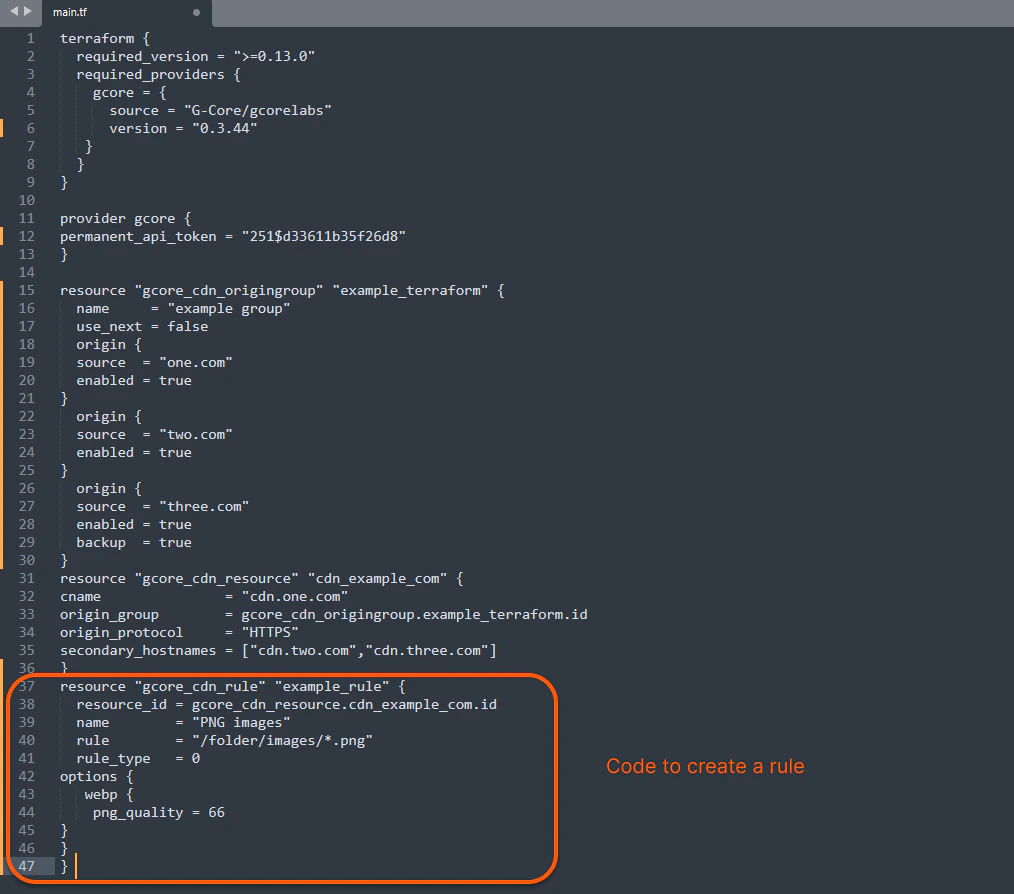Screen dimensions: 1014x894
Task: Click enabled = true under origin two.com
Action: 134,452
